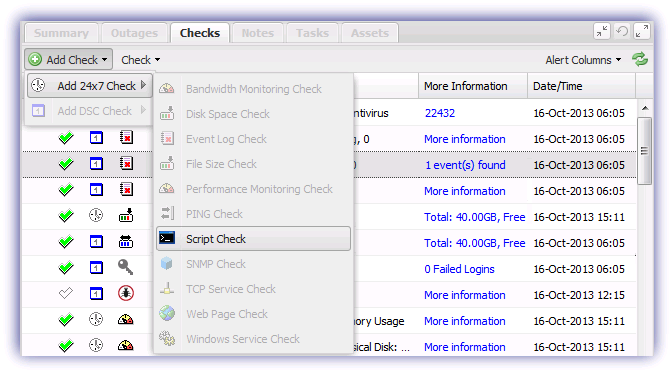Image resolution: width=672 pixels, height=373 pixels.
Task: Click the vertical scrollbar thumb
Action: pyautogui.click(x=644, y=151)
